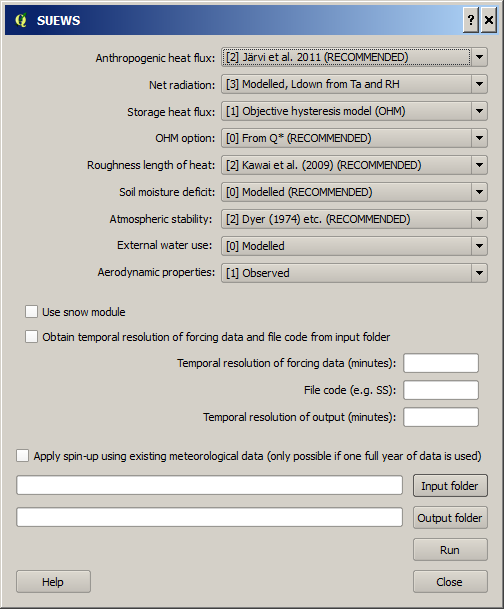Open Help from the bottom-left button
504x609 pixels.
(53, 582)
